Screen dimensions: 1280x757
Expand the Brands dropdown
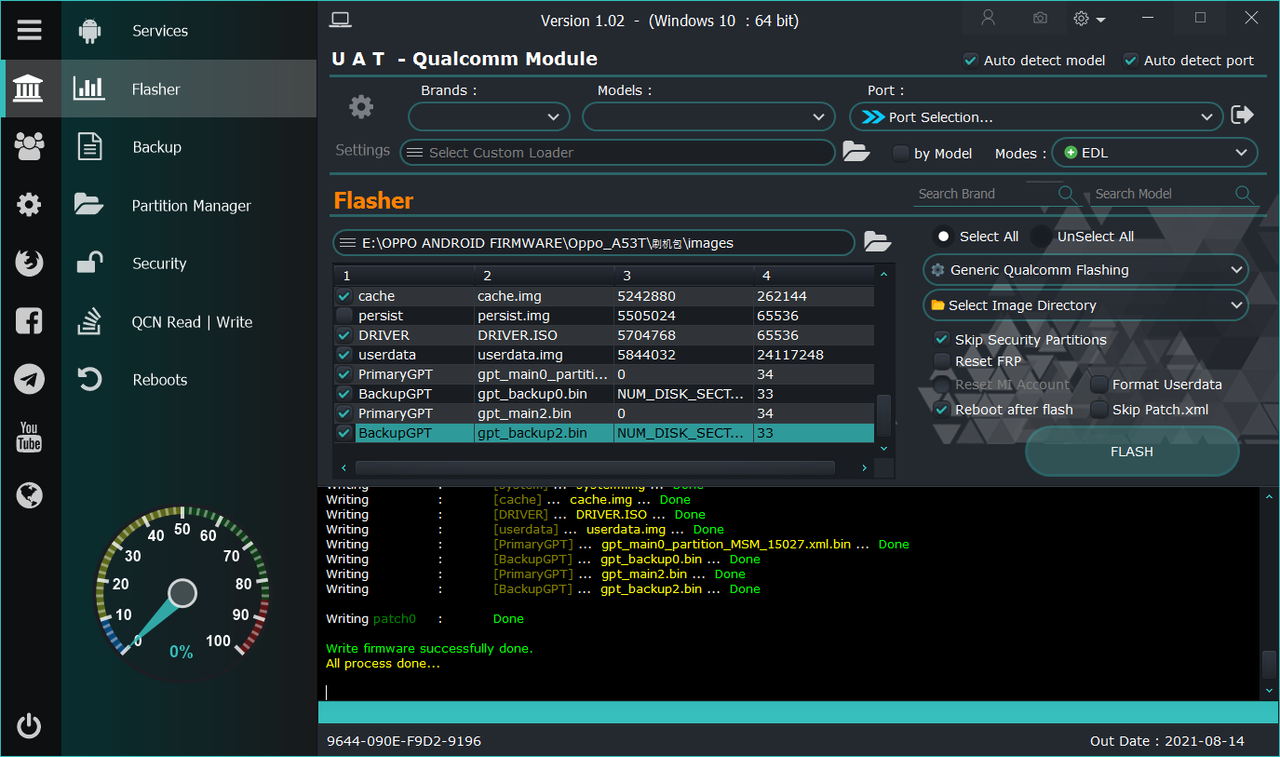point(489,117)
